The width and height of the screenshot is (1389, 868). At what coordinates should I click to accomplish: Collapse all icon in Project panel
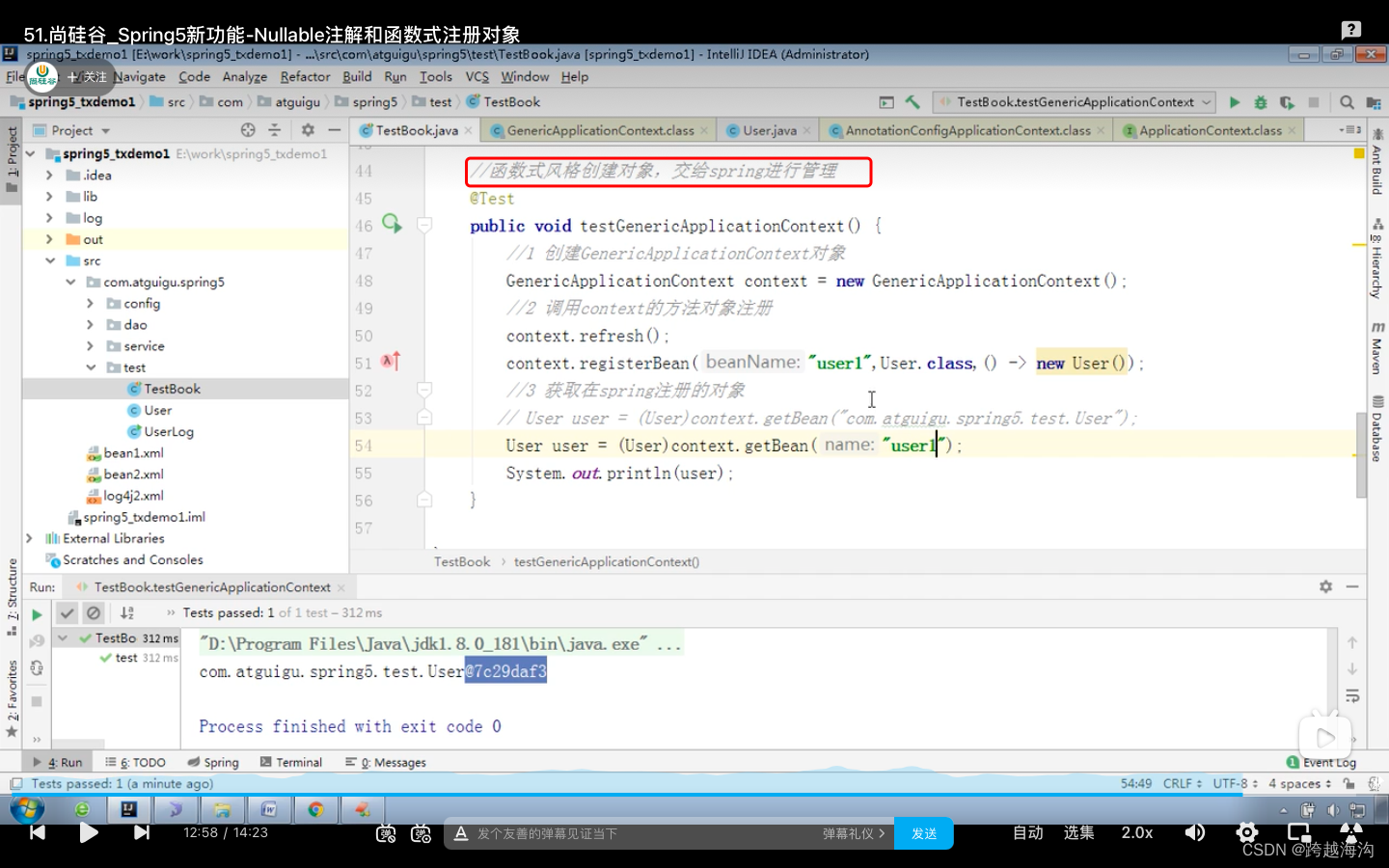274,130
